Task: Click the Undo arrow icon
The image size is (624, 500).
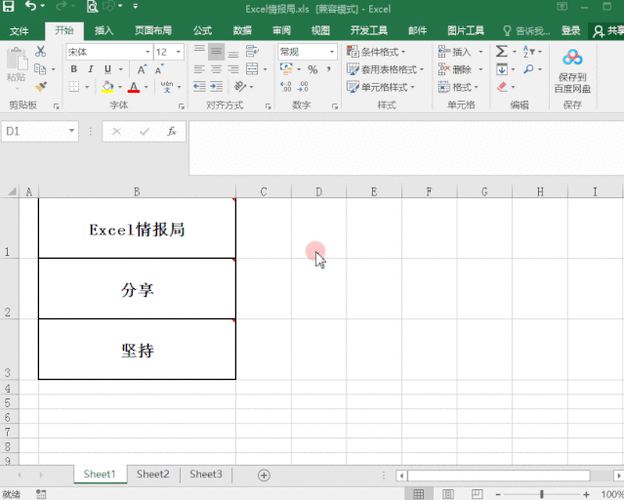Action: [x=31, y=6]
